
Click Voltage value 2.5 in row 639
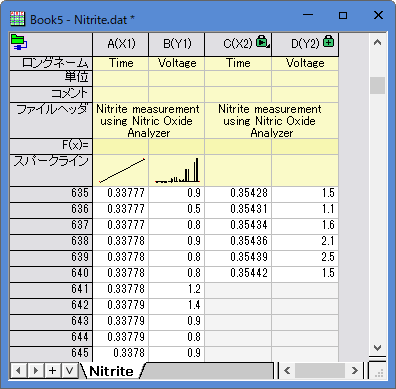(305, 257)
